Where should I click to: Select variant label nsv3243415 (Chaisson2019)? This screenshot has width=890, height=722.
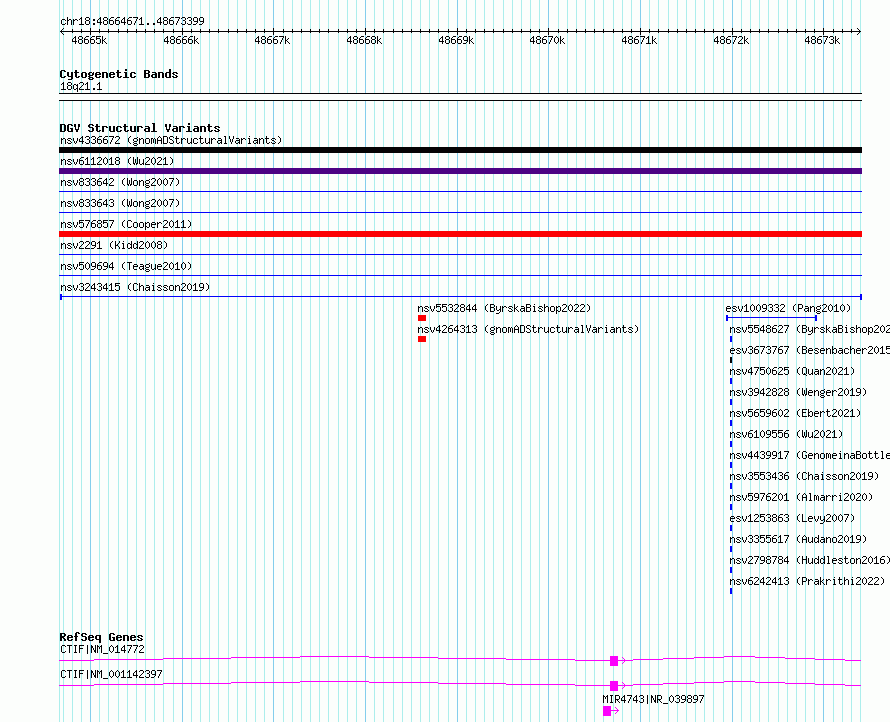coord(135,287)
